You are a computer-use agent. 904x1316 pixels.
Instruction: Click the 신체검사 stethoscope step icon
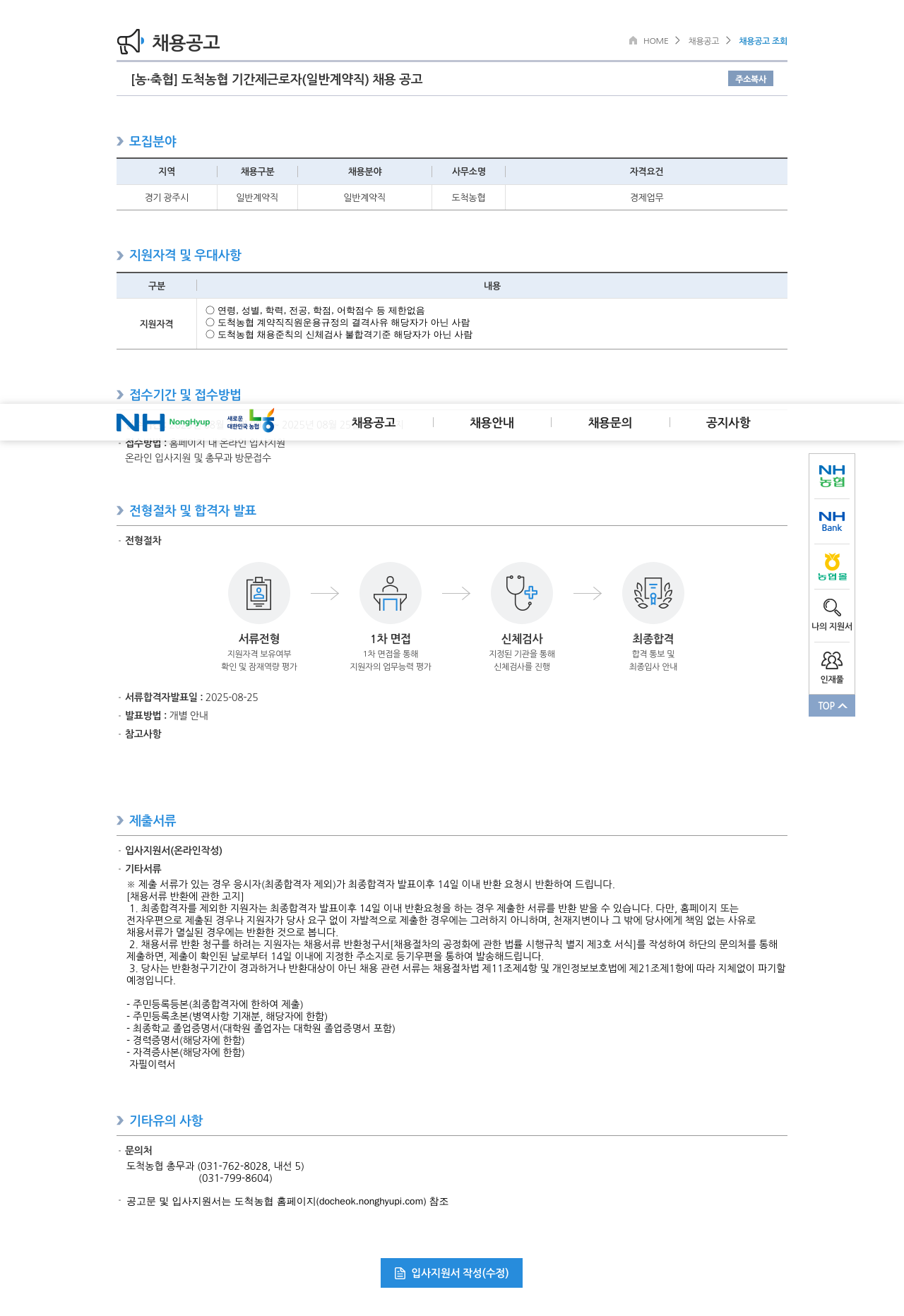pyautogui.click(x=522, y=593)
